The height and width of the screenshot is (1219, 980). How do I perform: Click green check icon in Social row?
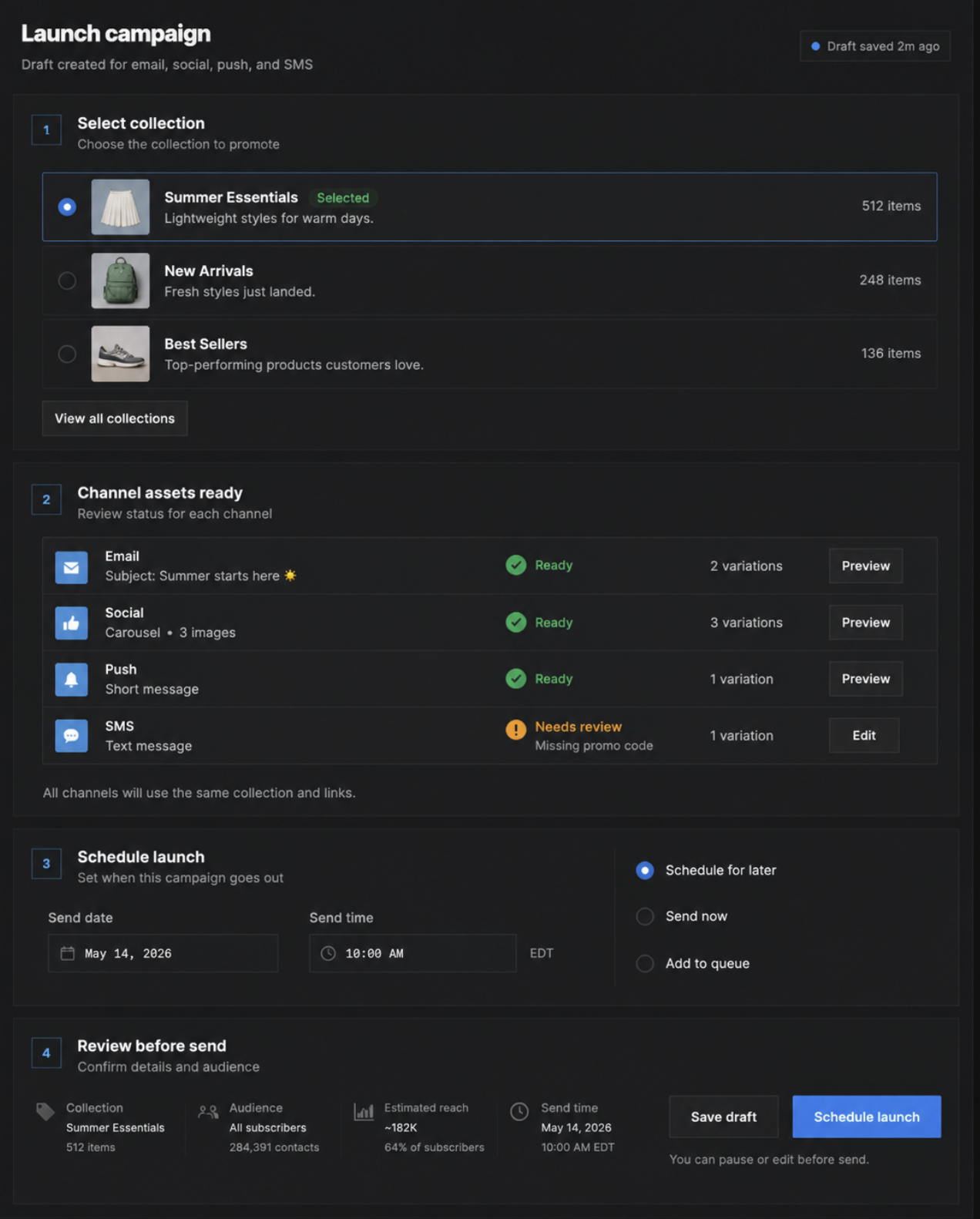coord(516,622)
